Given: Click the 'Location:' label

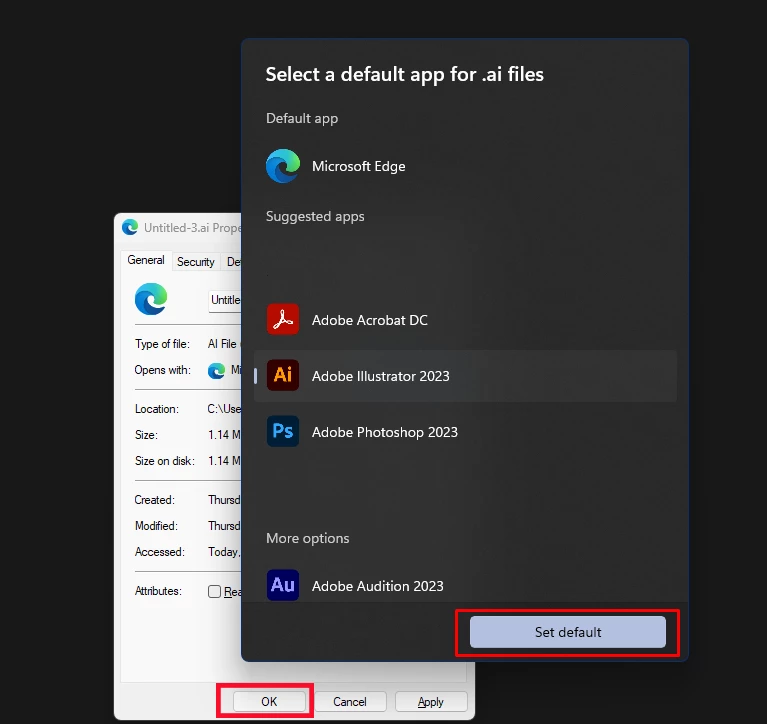Looking at the screenshot, I should tap(157, 409).
